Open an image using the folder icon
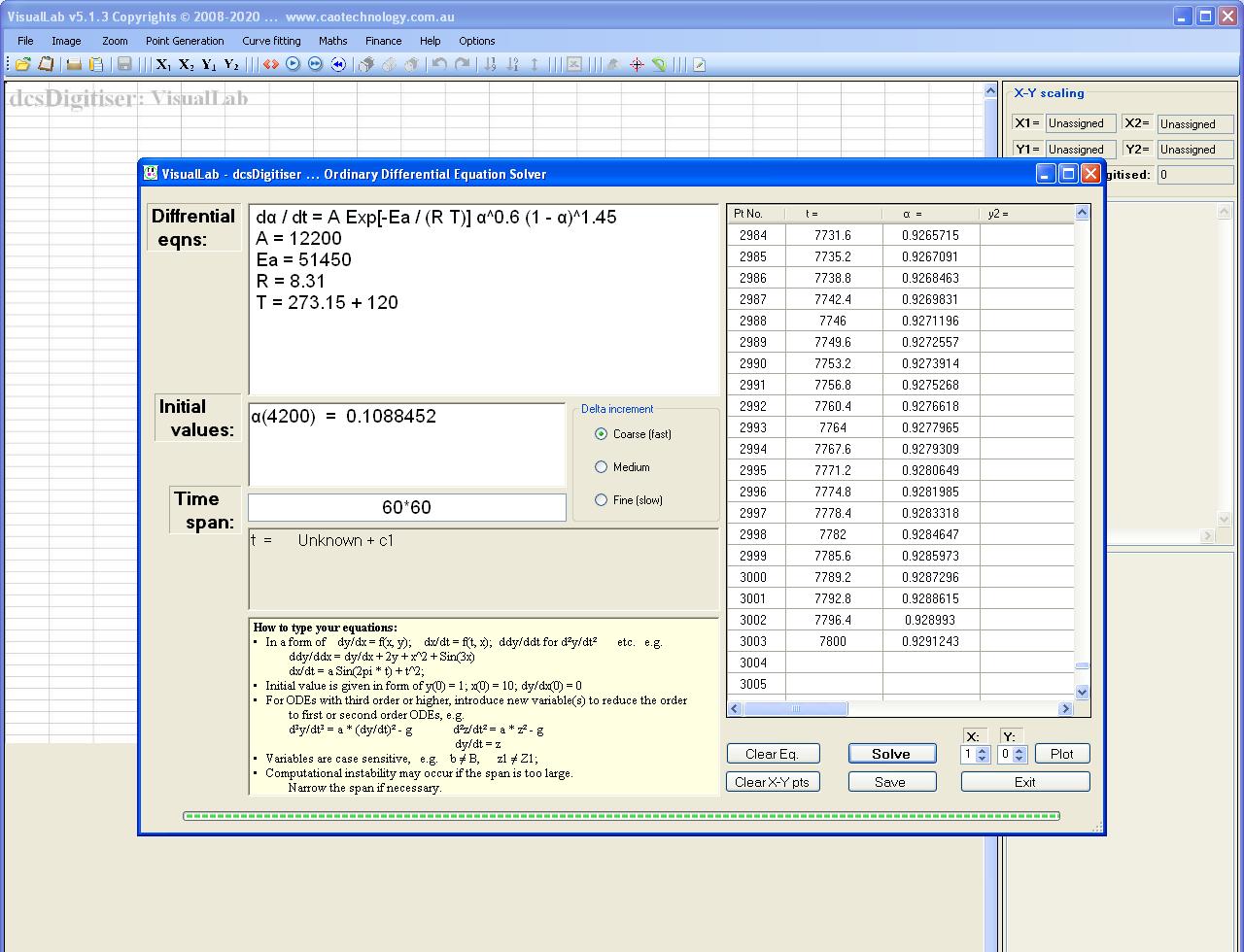This screenshot has width=1244, height=952. (x=21, y=64)
